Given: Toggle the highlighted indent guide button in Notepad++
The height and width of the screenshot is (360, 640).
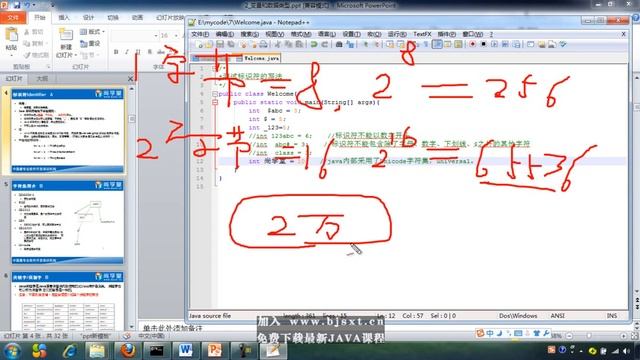Looking at the screenshot, I should point(437,44).
